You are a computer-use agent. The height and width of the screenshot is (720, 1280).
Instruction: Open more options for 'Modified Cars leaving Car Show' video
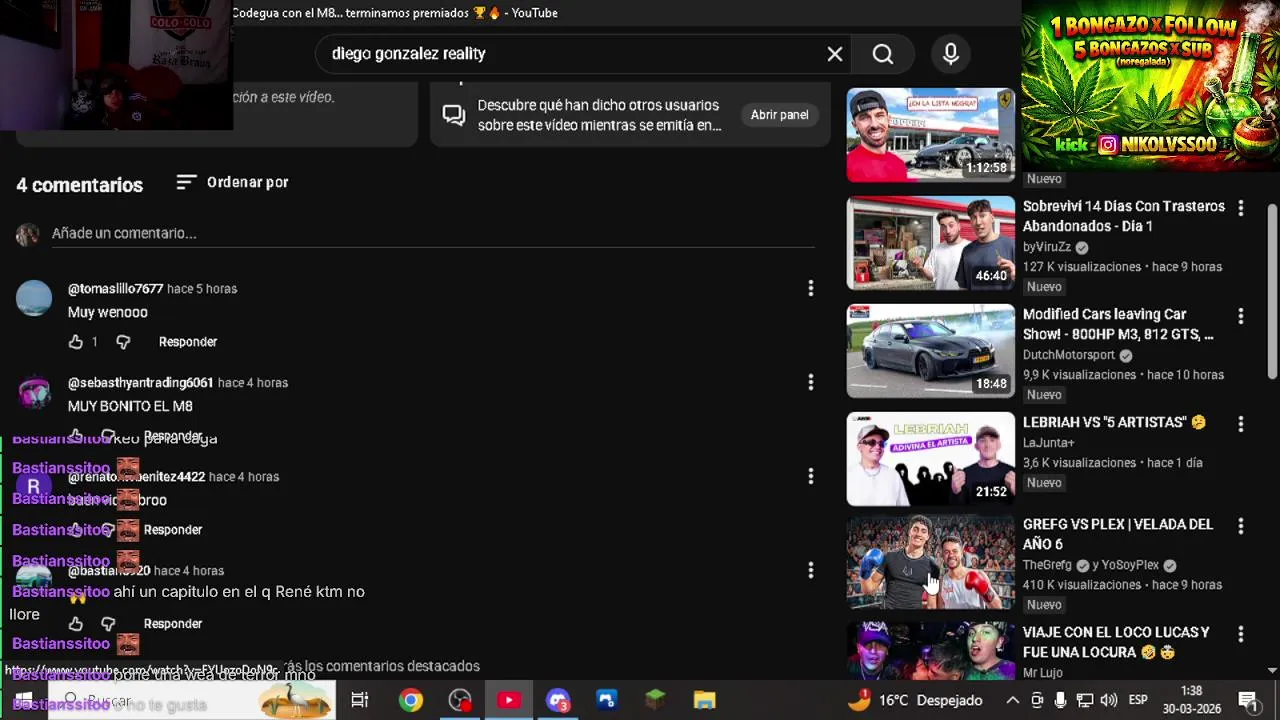tap(1241, 316)
